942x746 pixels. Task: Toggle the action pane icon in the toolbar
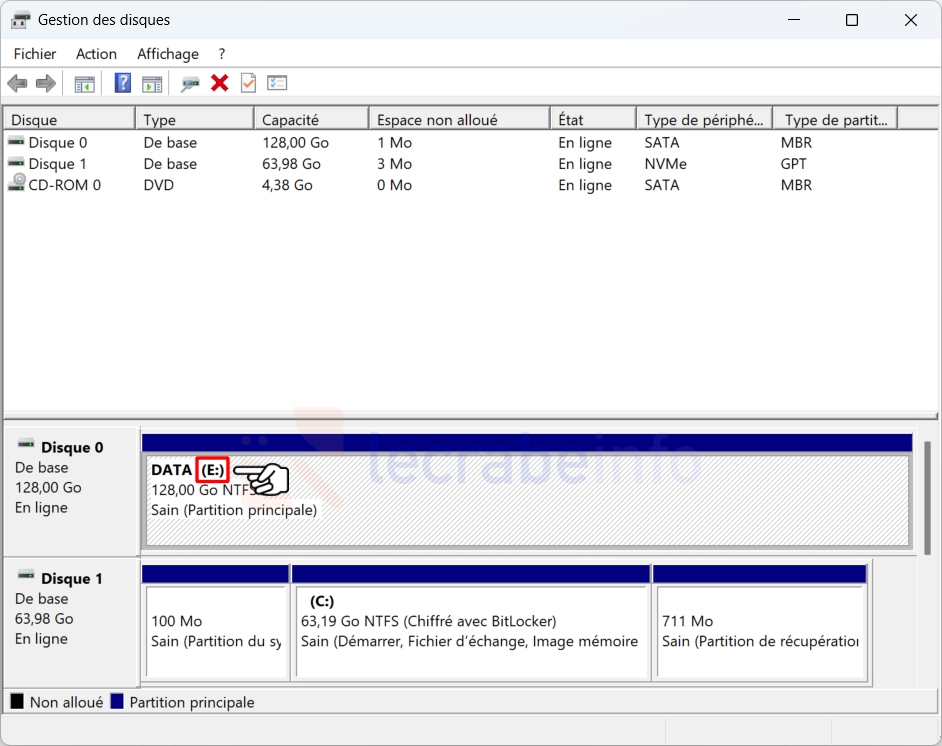click(152, 84)
